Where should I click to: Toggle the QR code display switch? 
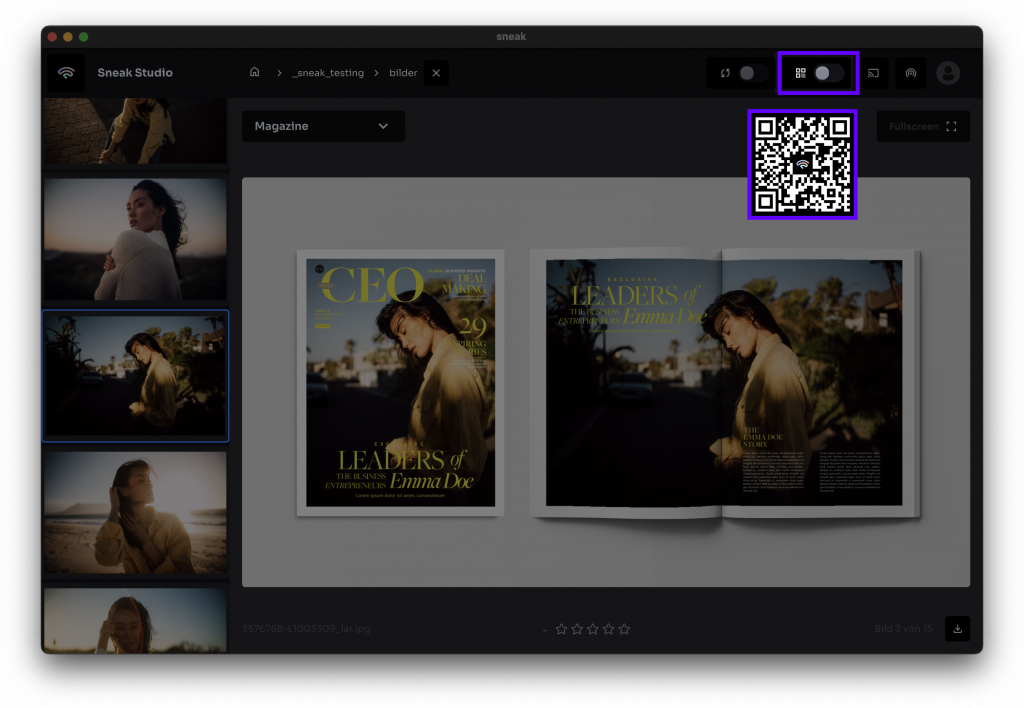coord(828,73)
